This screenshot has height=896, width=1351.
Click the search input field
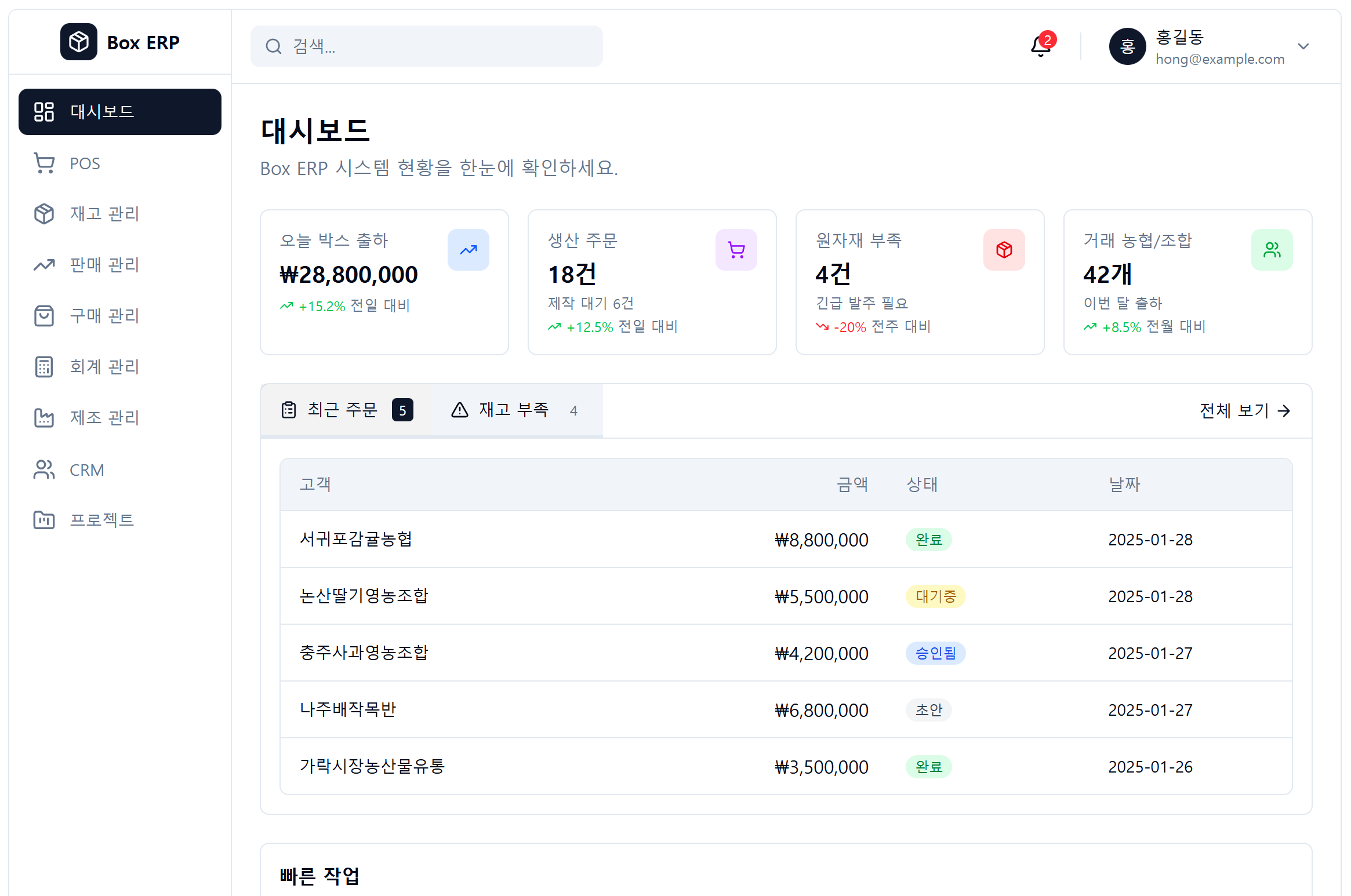426,46
